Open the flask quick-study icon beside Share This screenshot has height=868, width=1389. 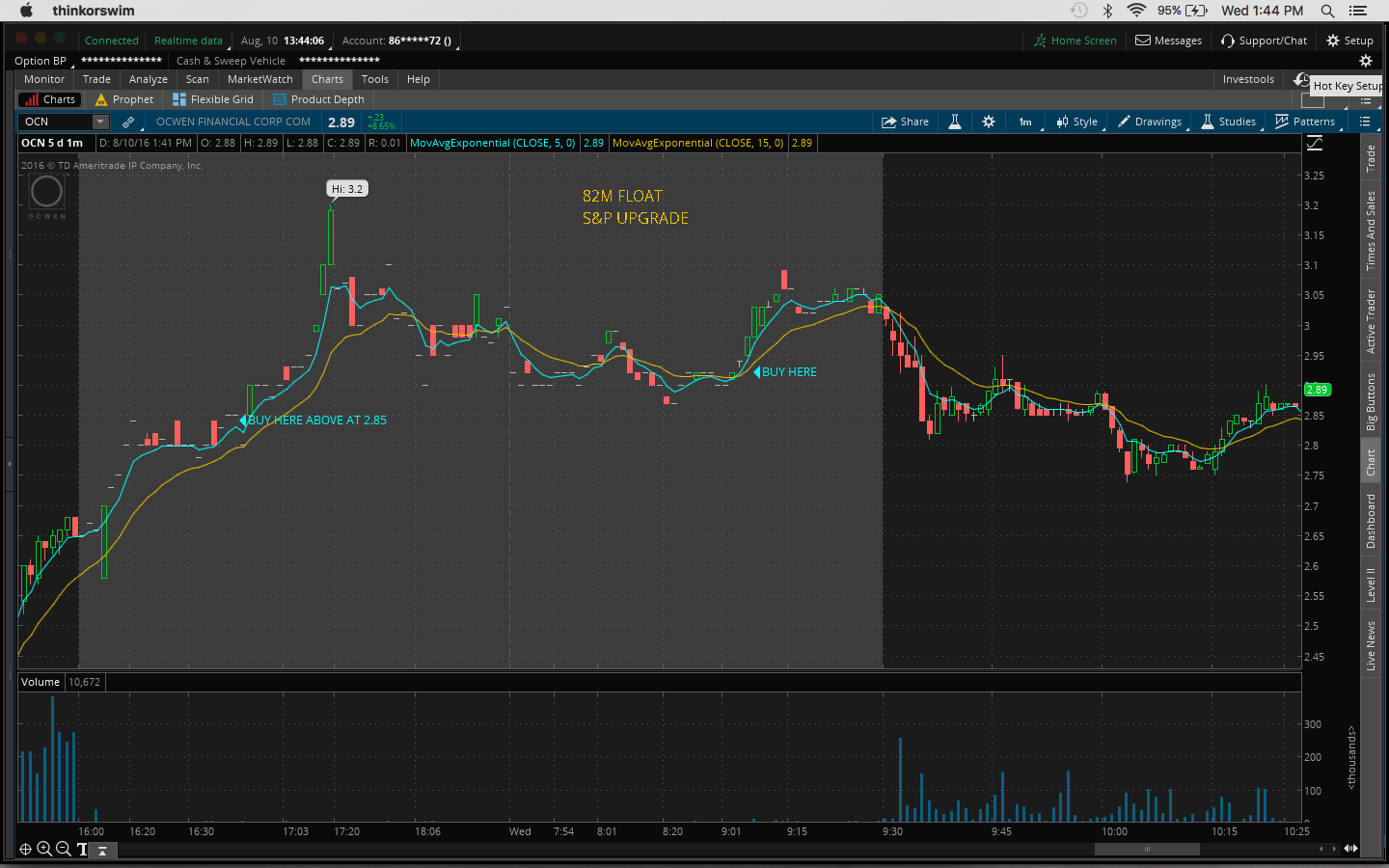tap(955, 122)
